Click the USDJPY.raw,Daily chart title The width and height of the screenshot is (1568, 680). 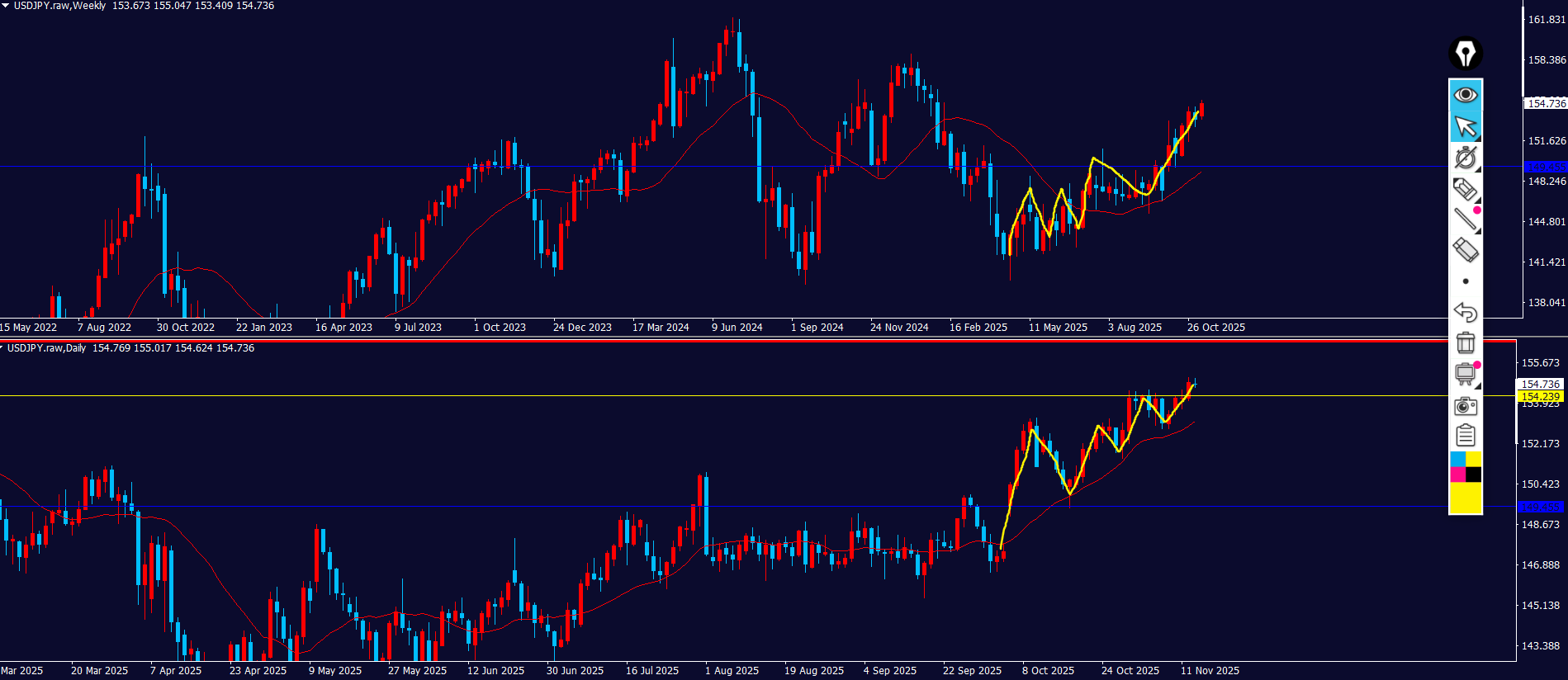click(x=46, y=348)
